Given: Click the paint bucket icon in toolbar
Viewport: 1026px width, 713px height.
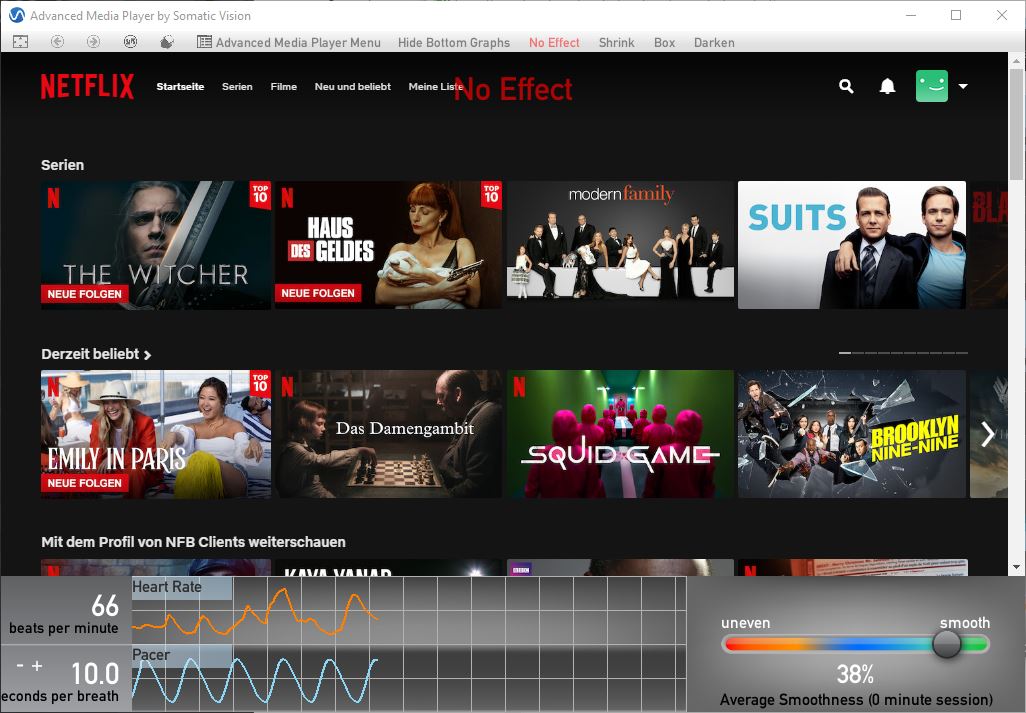Looking at the screenshot, I should (x=167, y=42).
